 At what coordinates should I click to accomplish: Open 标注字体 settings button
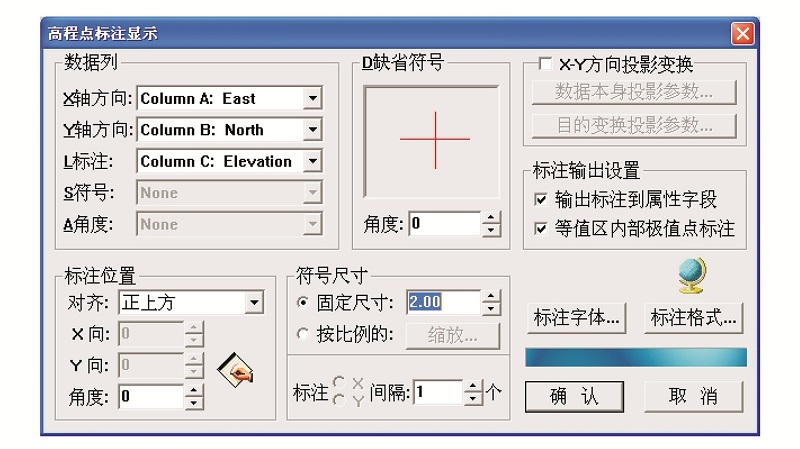[577, 318]
